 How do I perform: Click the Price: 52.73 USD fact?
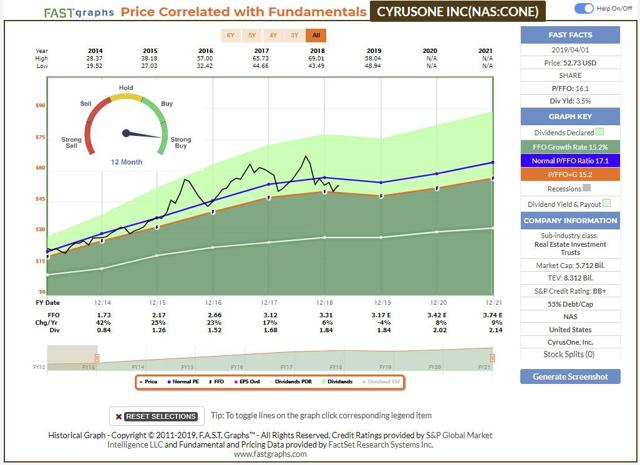tap(570, 63)
